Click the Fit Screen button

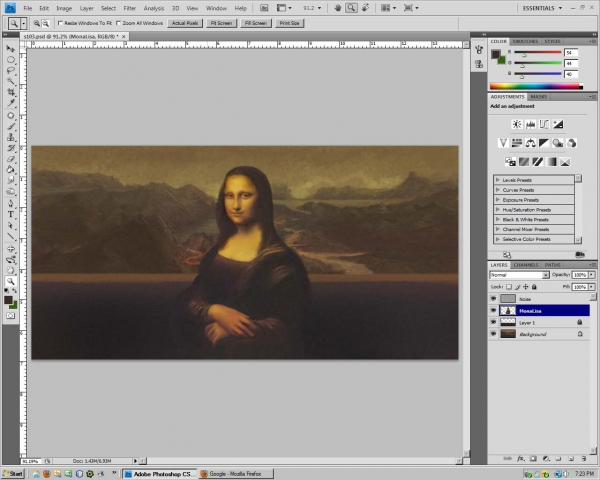222,23
